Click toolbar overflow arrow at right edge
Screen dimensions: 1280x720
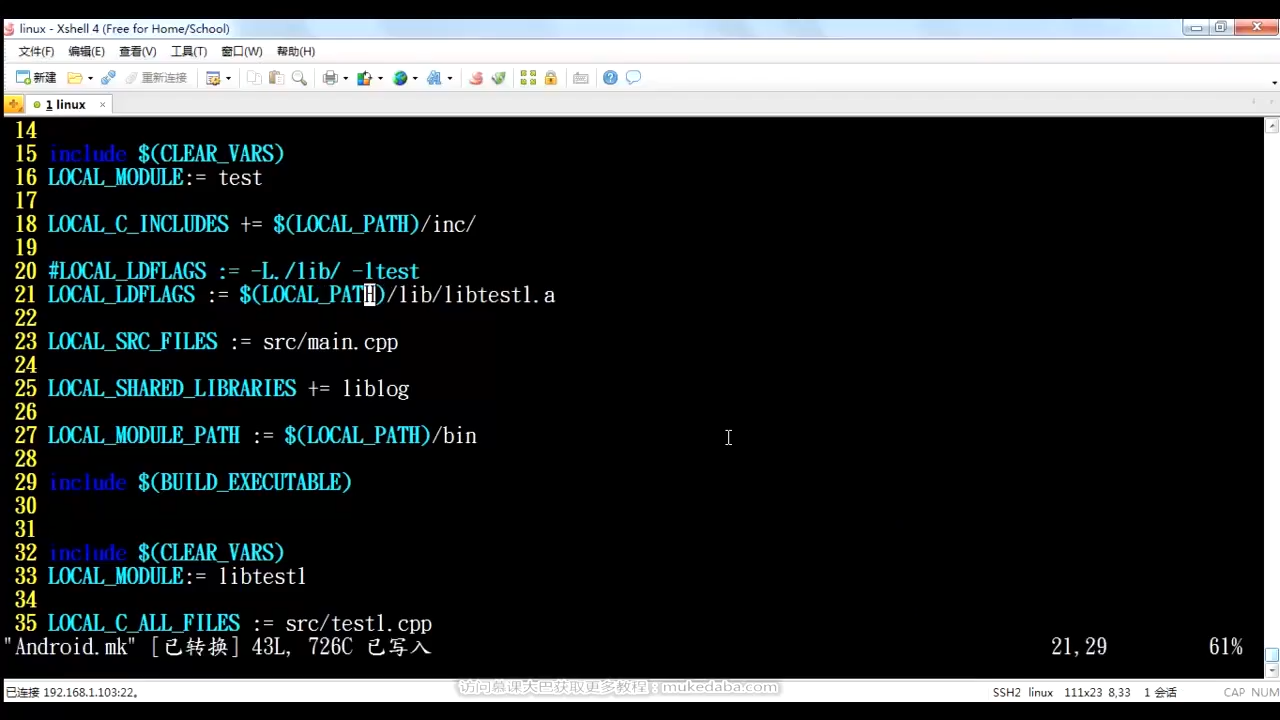tap(1274, 82)
